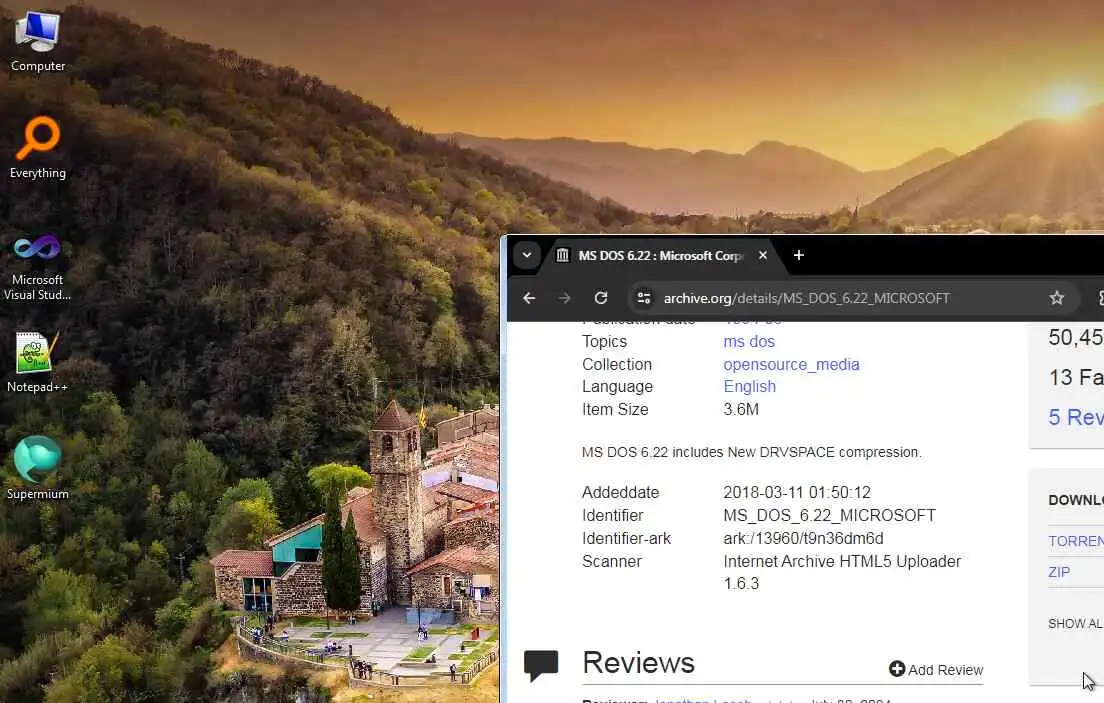
Task: Select identifier text MS_DOS_6.22_MICROSOFT
Action: tap(829, 516)
